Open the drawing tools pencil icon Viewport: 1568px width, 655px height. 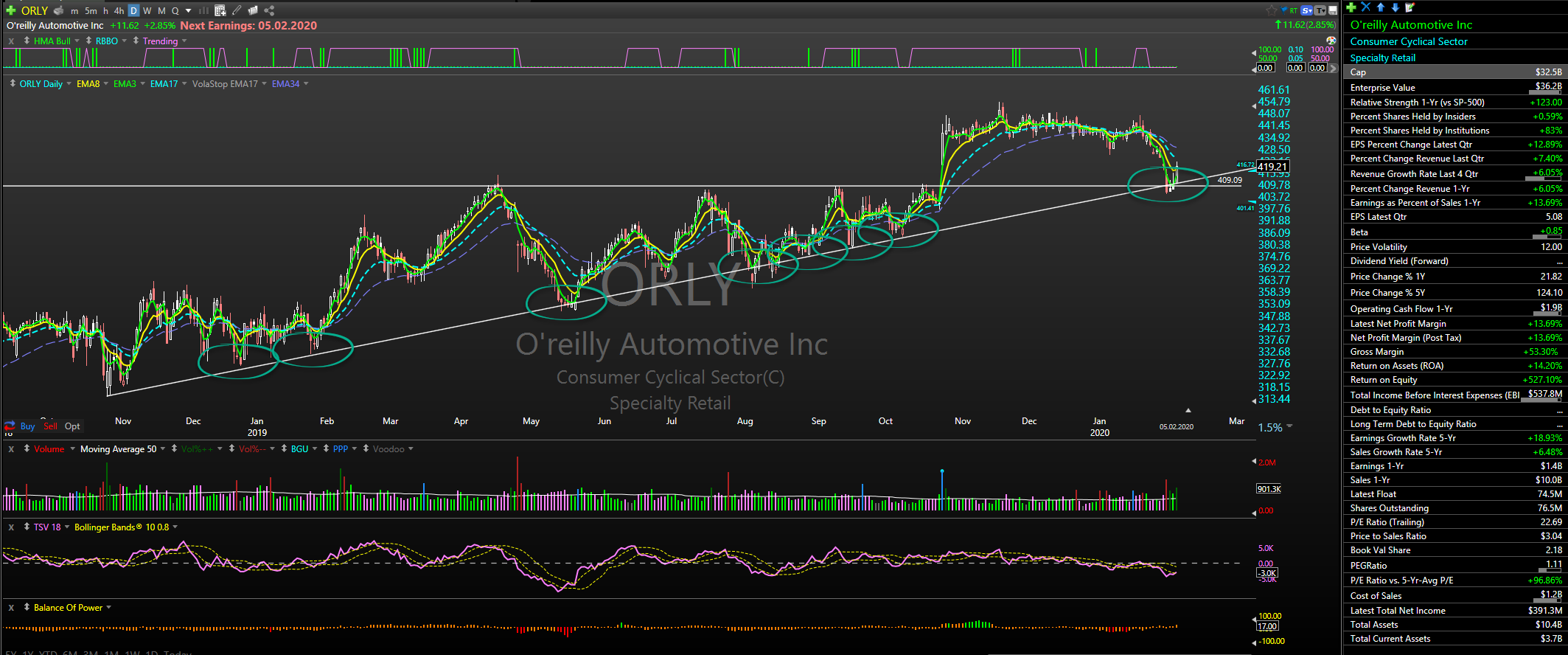[237, 10]
